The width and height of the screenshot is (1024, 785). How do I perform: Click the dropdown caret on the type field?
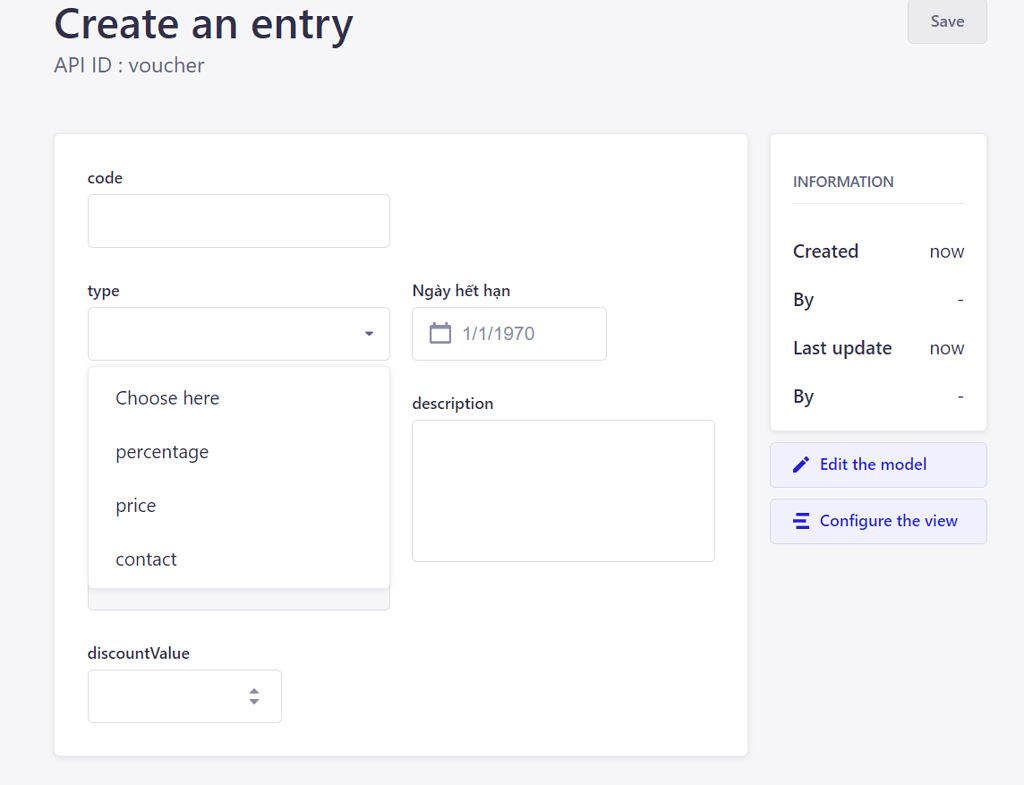click(x=371, y=333)
